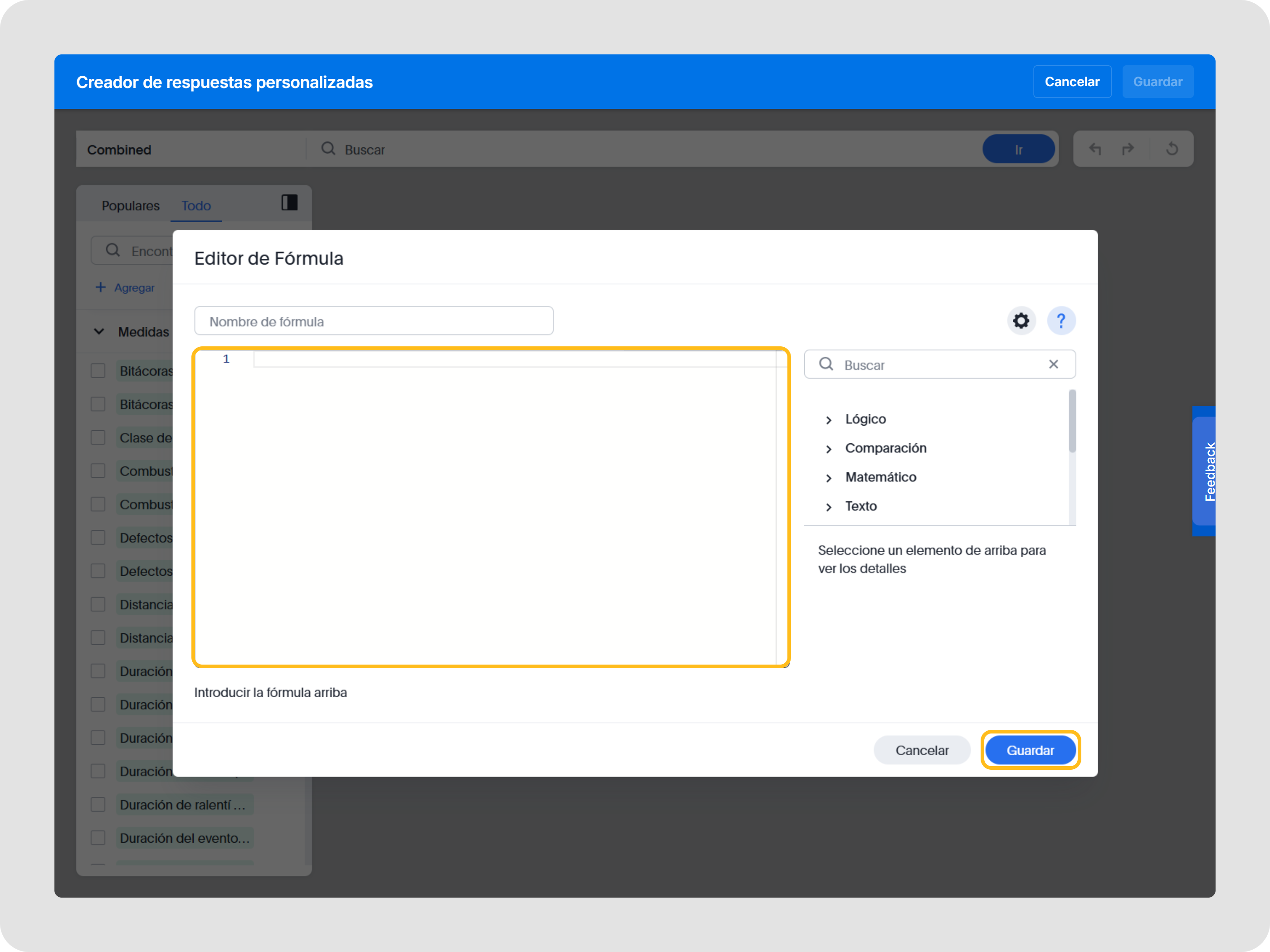Click the magnifier icon in the Encontrar field
1270x952 pixels.
[x=112, y=250]
